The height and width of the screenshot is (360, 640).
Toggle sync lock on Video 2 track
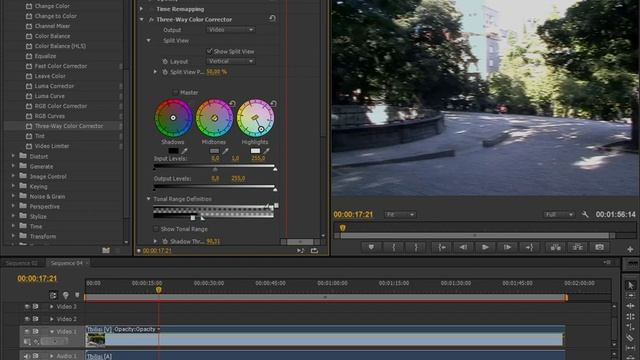click(x=36, y=319)
